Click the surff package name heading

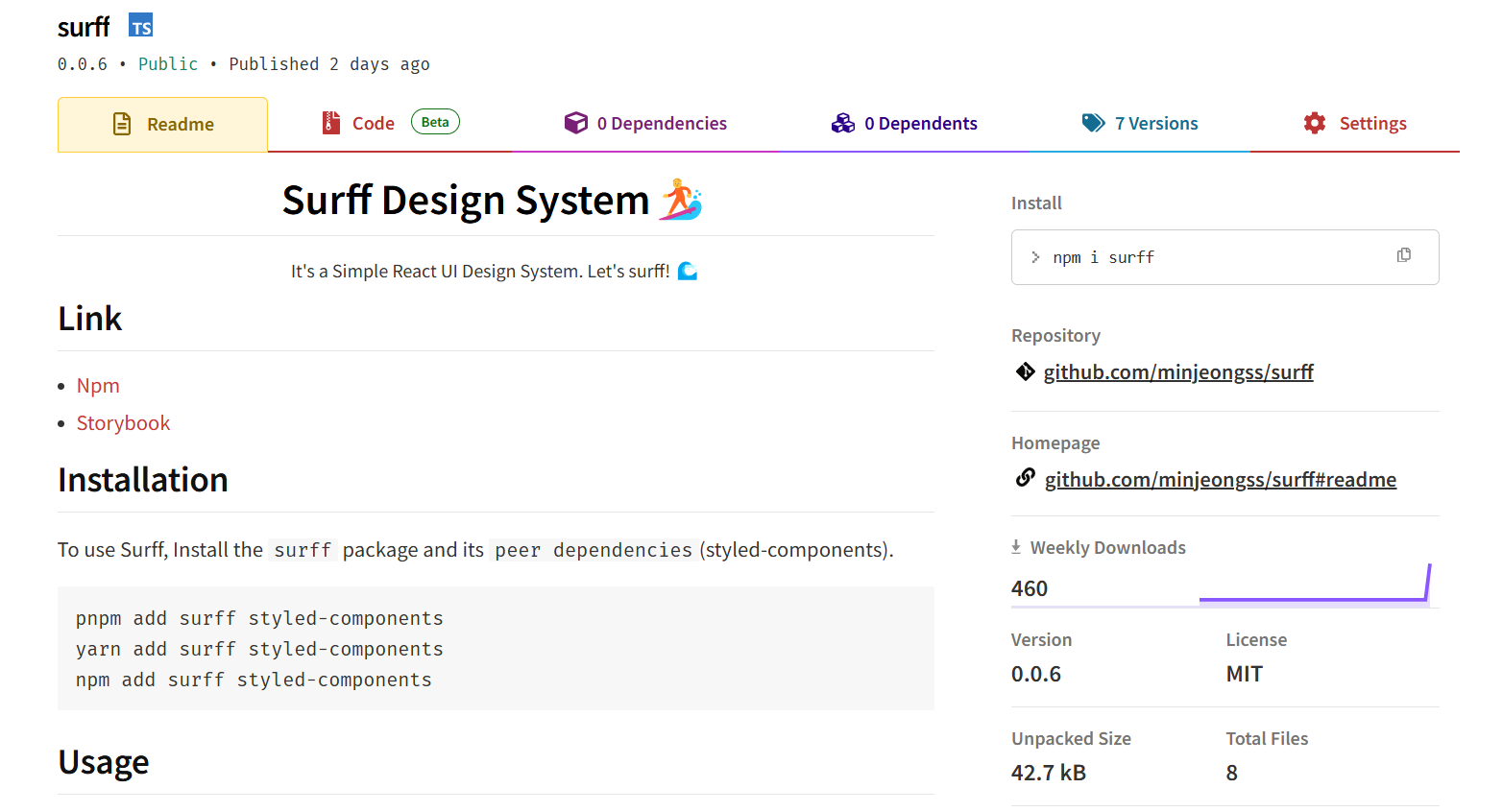coord(84,27)
